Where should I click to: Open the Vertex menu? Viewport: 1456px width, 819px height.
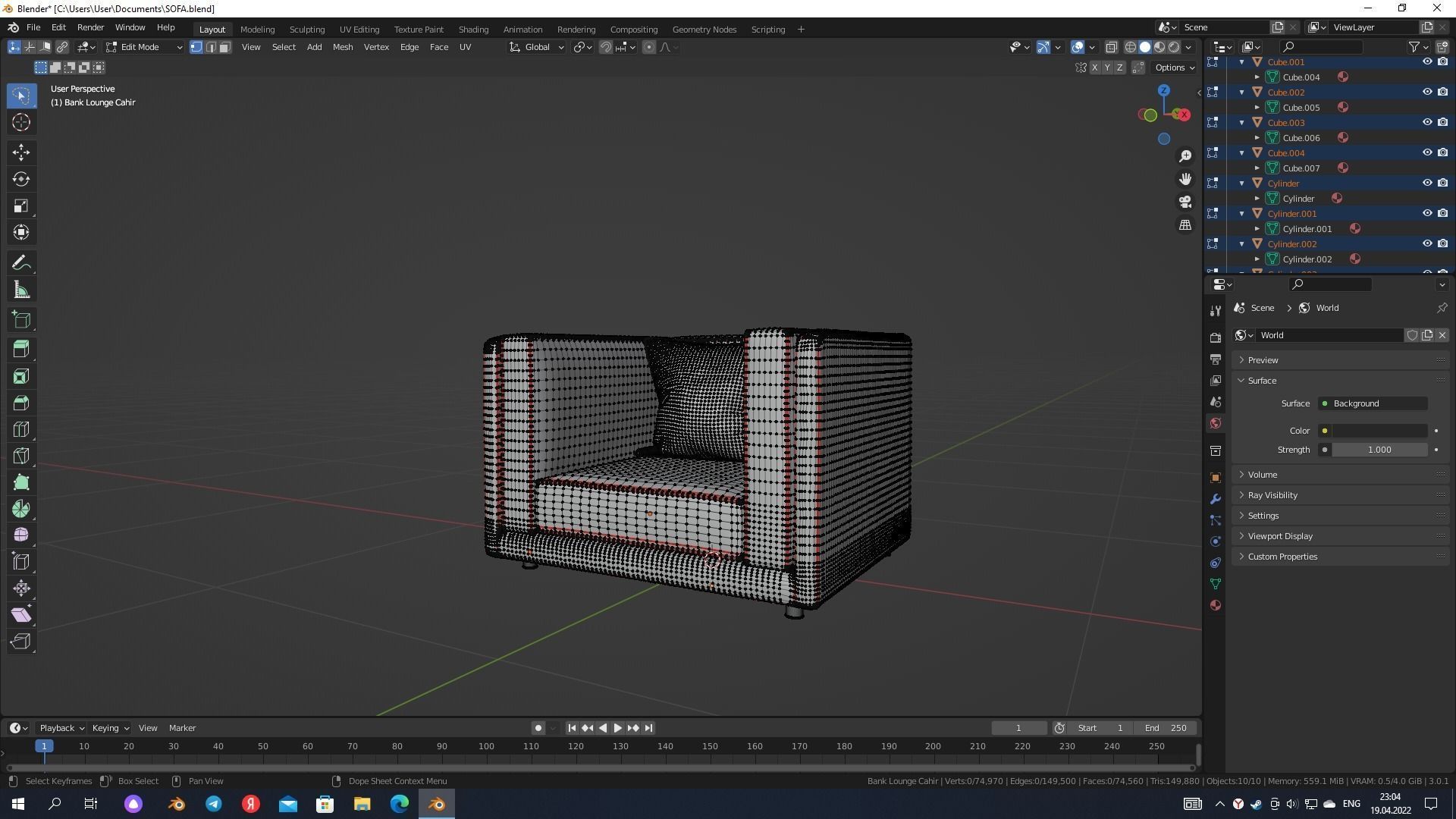[x=376, y=47]
